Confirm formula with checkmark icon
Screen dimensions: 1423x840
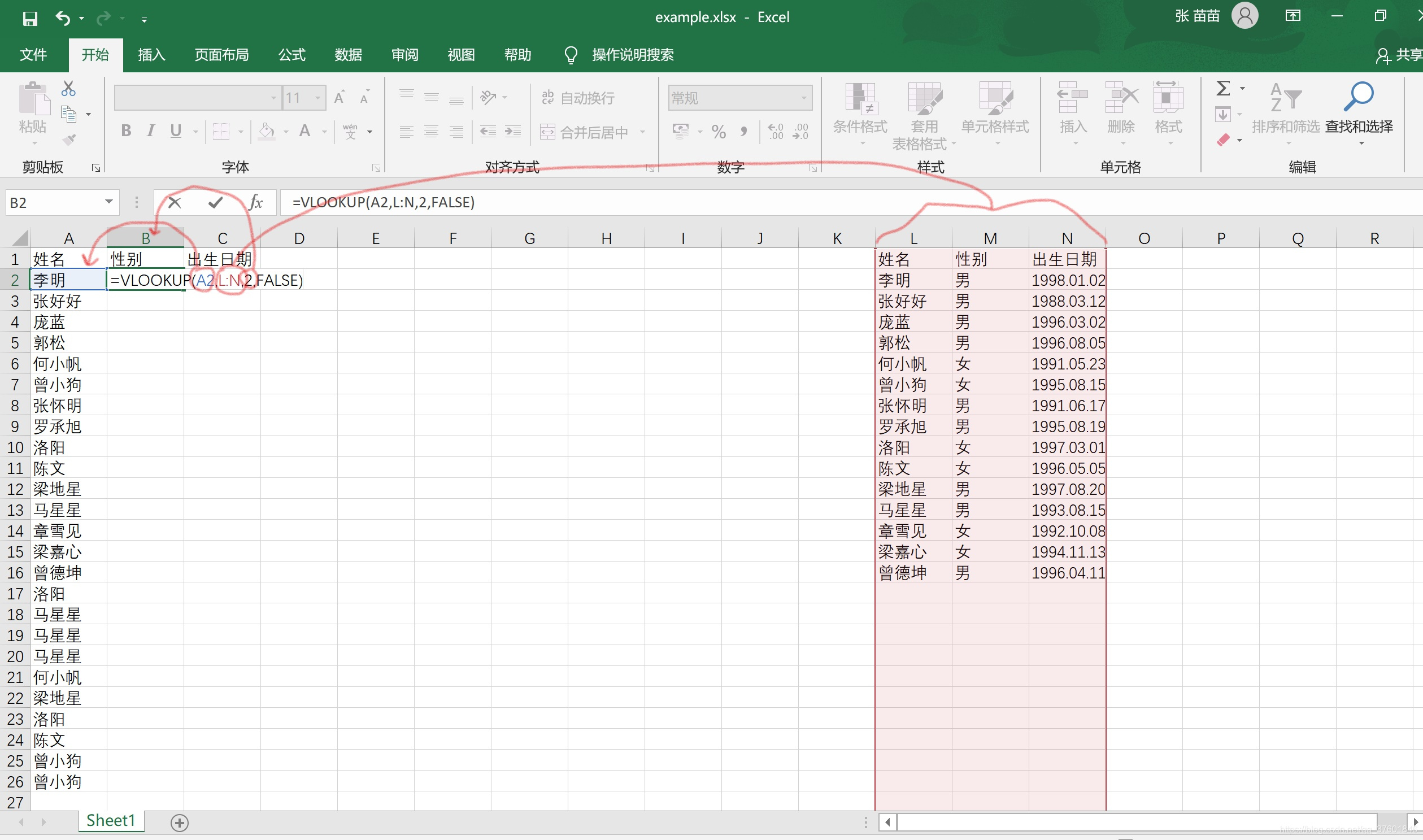click(216, 203)
